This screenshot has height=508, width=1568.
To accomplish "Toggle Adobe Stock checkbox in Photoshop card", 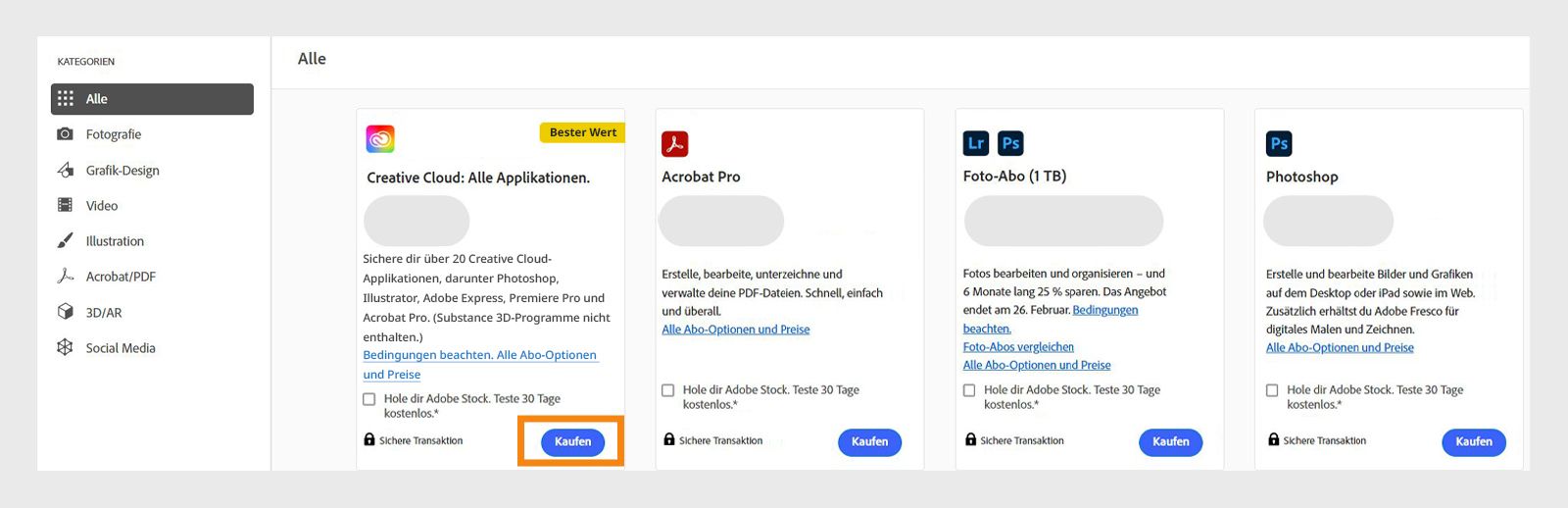I will point(1272,390).
